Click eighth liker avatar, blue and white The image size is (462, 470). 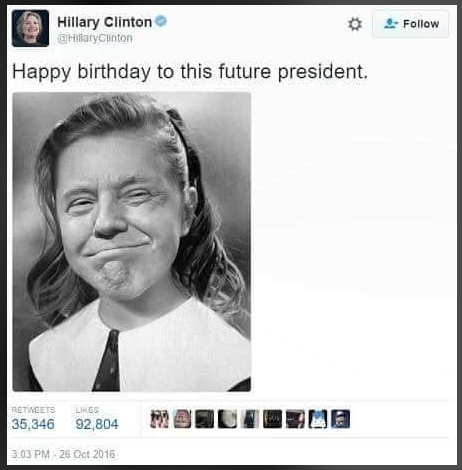point(318,419)
